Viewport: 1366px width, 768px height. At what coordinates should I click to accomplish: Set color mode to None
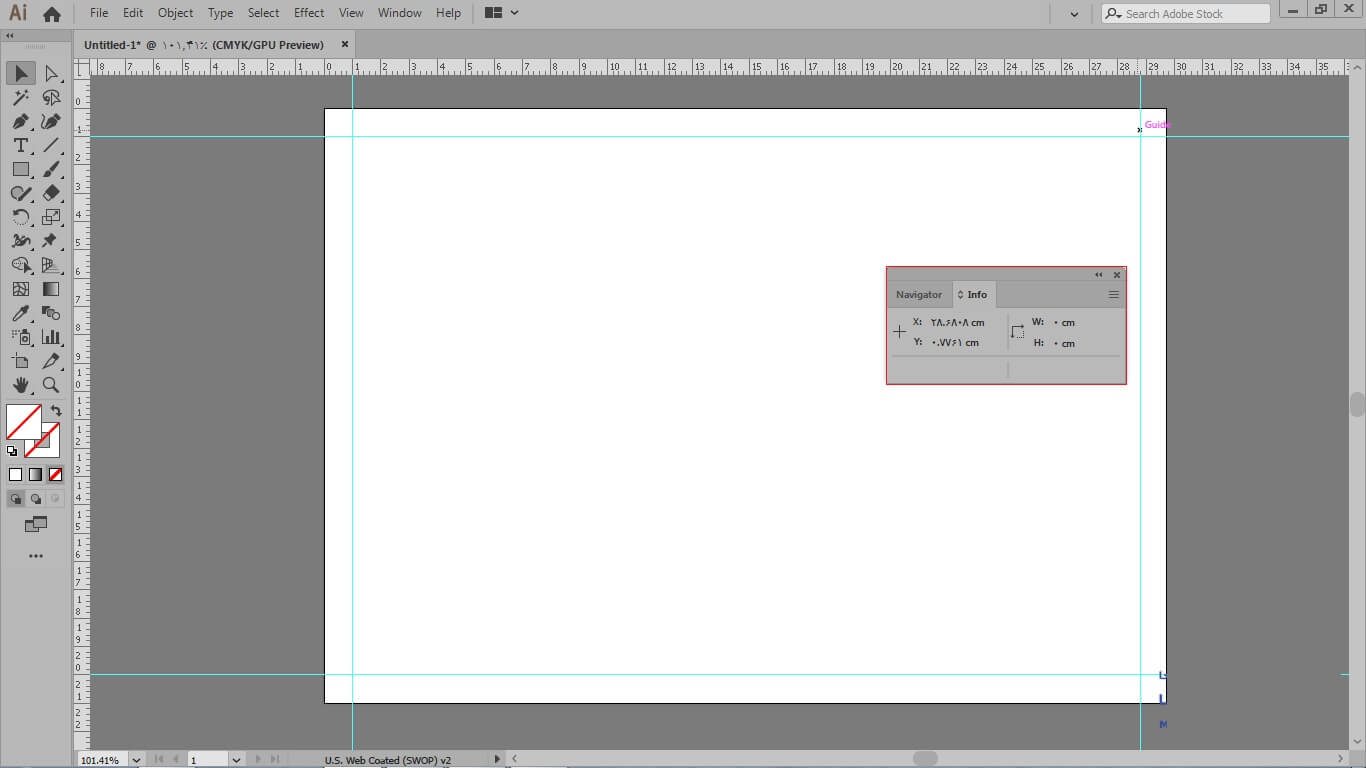(x=55, y=475)
